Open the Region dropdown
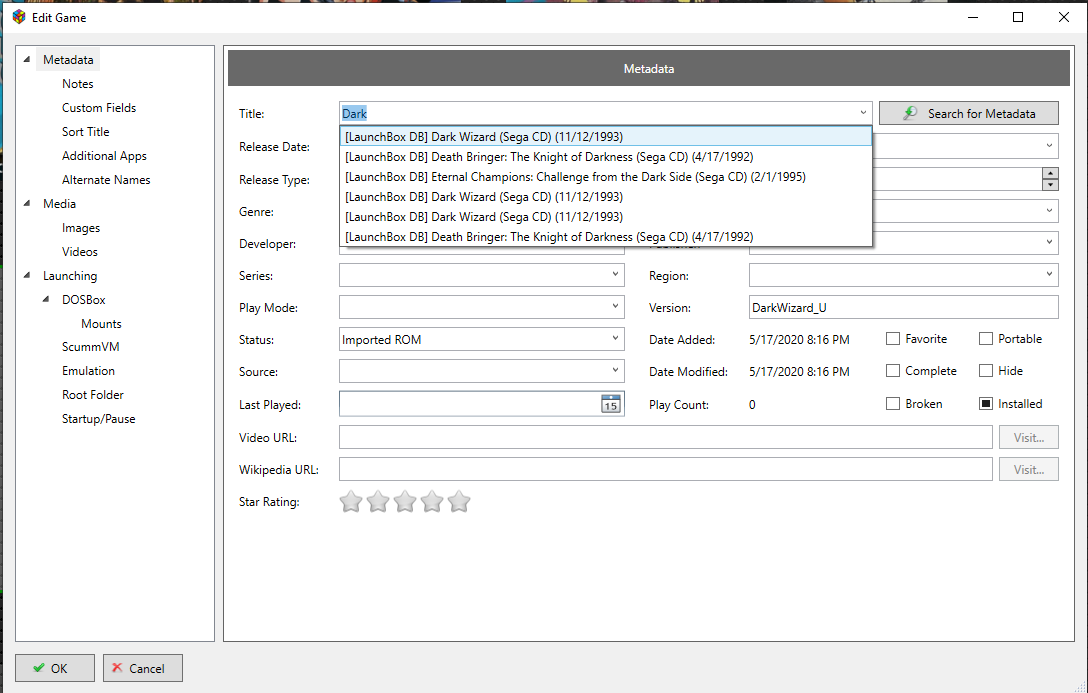This screenshot has height=693, width=1088. 1049,275
